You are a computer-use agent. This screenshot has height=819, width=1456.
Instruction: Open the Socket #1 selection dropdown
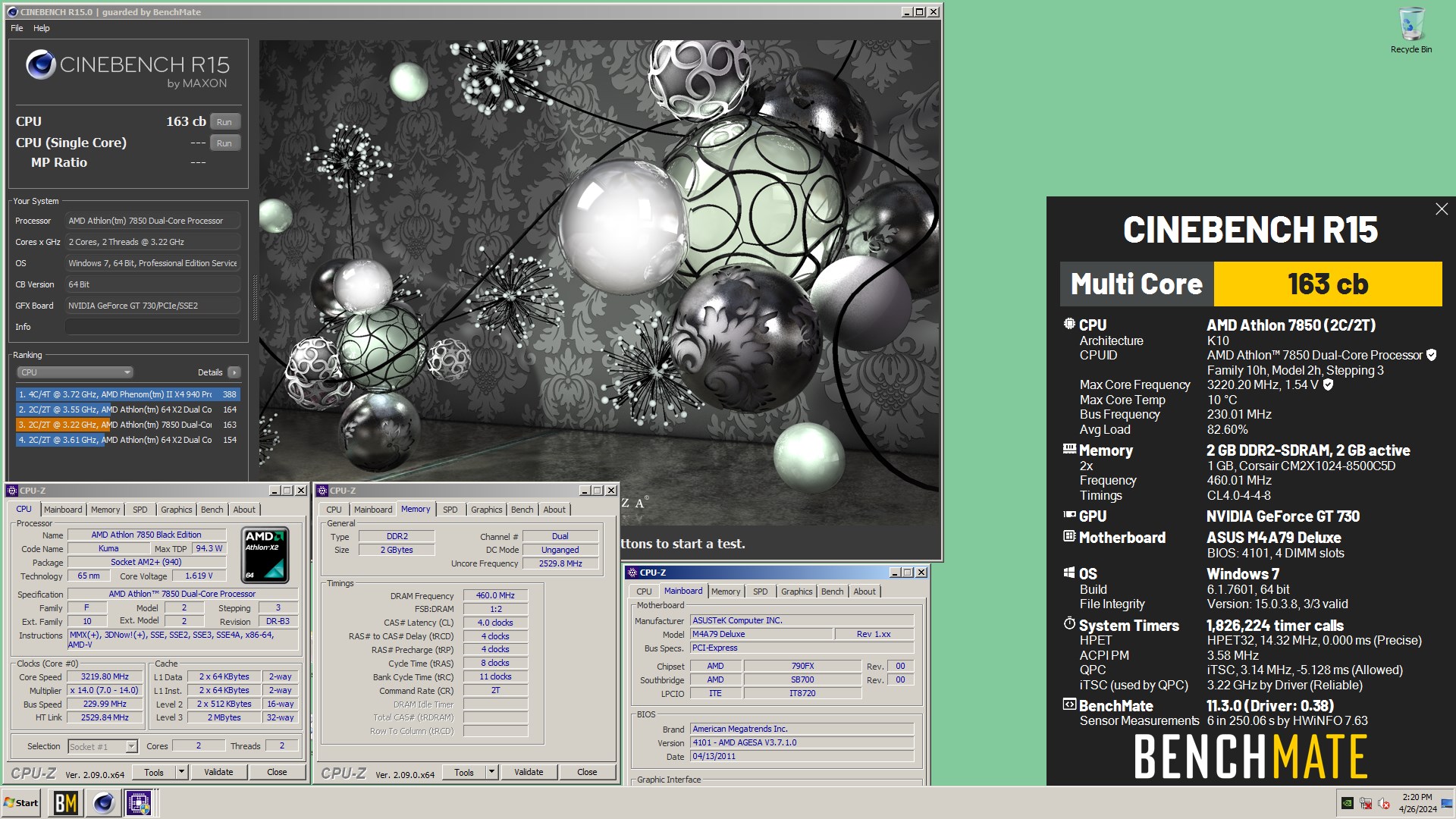pos(103,747)
